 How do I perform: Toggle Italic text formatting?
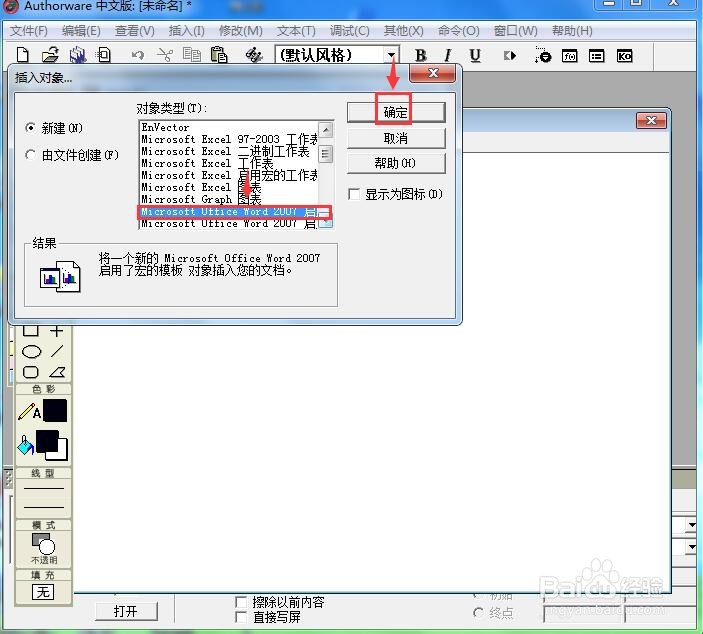pos(447,56)
